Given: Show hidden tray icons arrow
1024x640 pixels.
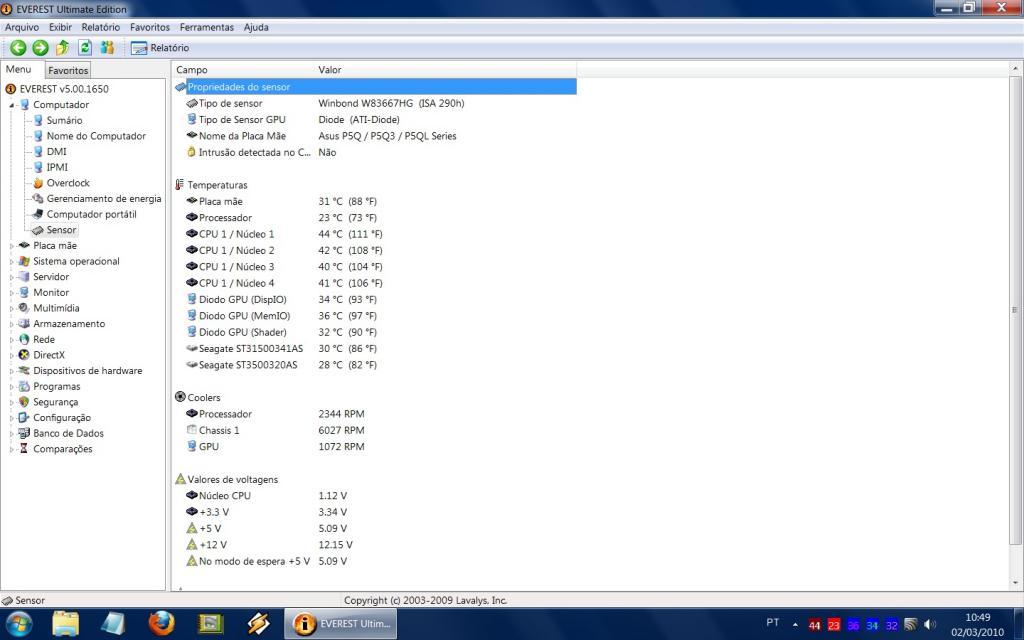Looking at the screenshot, I should pyautogui.click(x=795, y=624).
